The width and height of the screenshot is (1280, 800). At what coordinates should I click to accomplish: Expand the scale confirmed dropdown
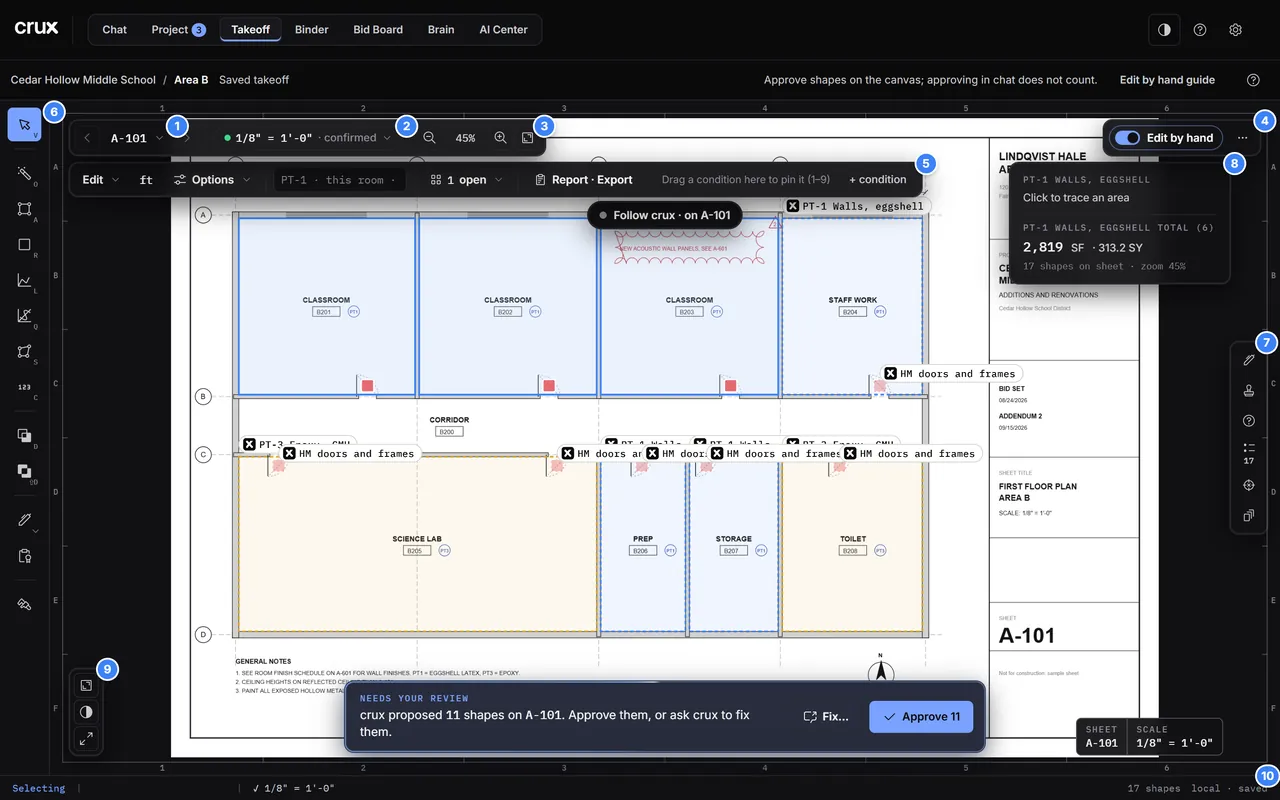tap(308, 138)
